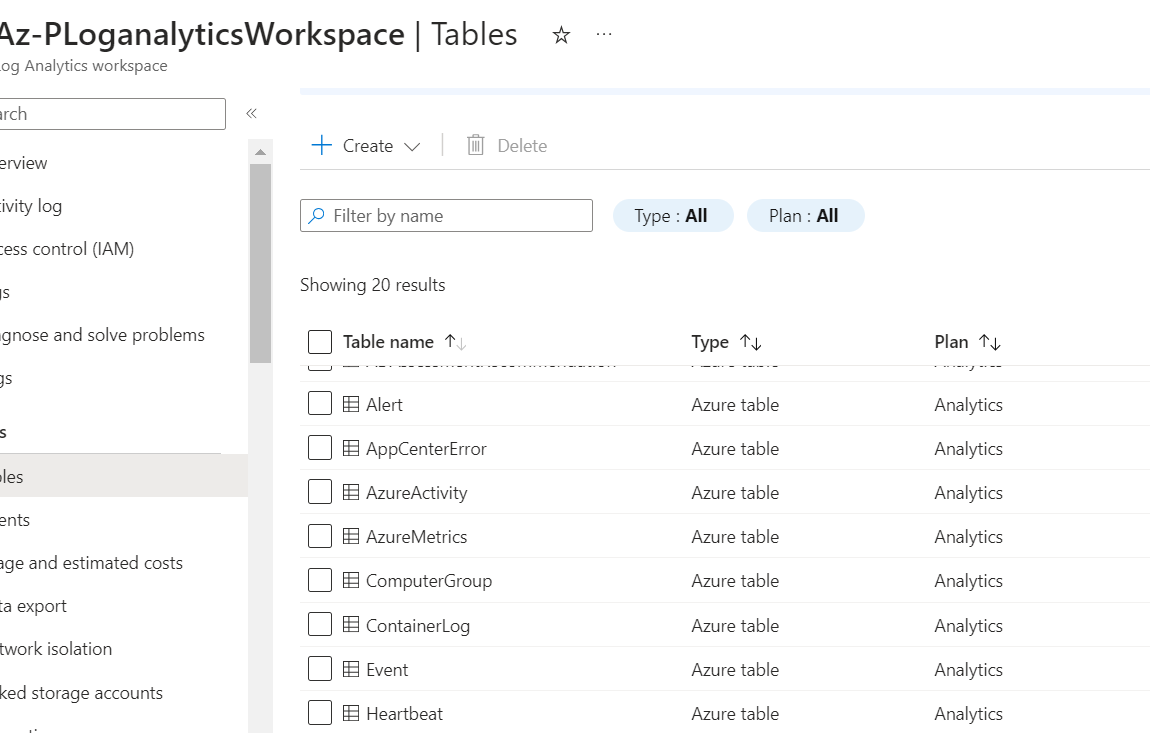1150x733 pixels.
Task: Click the ComputerGroup table name
Action: click(x=429, y=581)
